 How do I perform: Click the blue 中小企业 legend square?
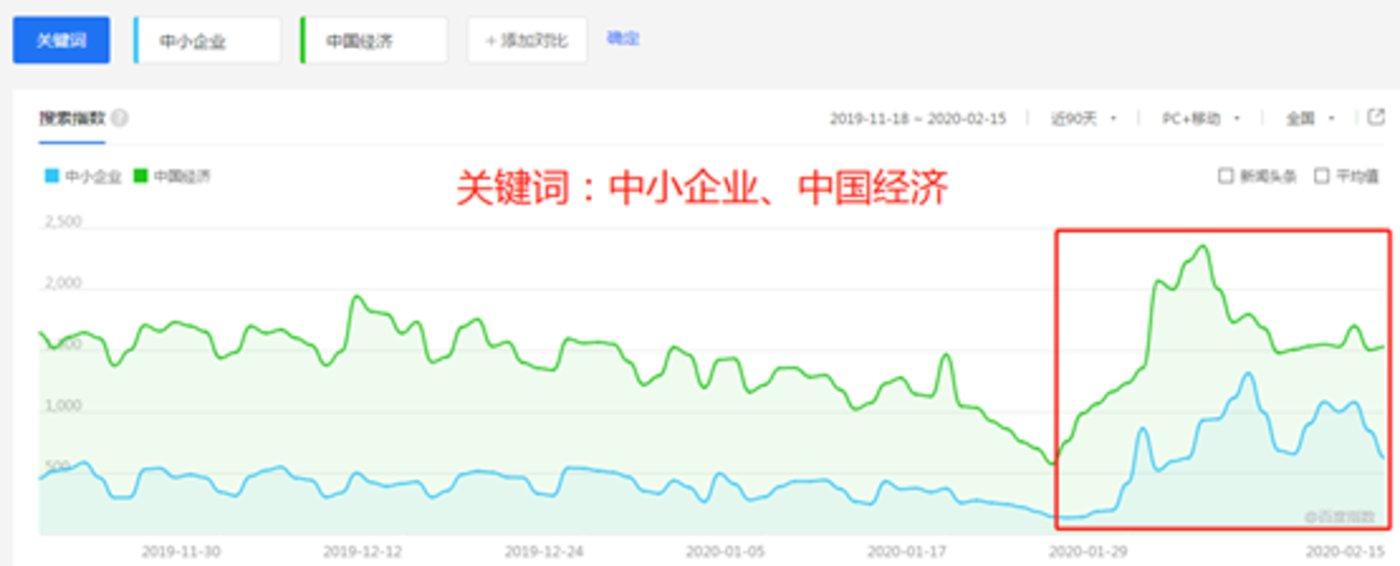51,177
